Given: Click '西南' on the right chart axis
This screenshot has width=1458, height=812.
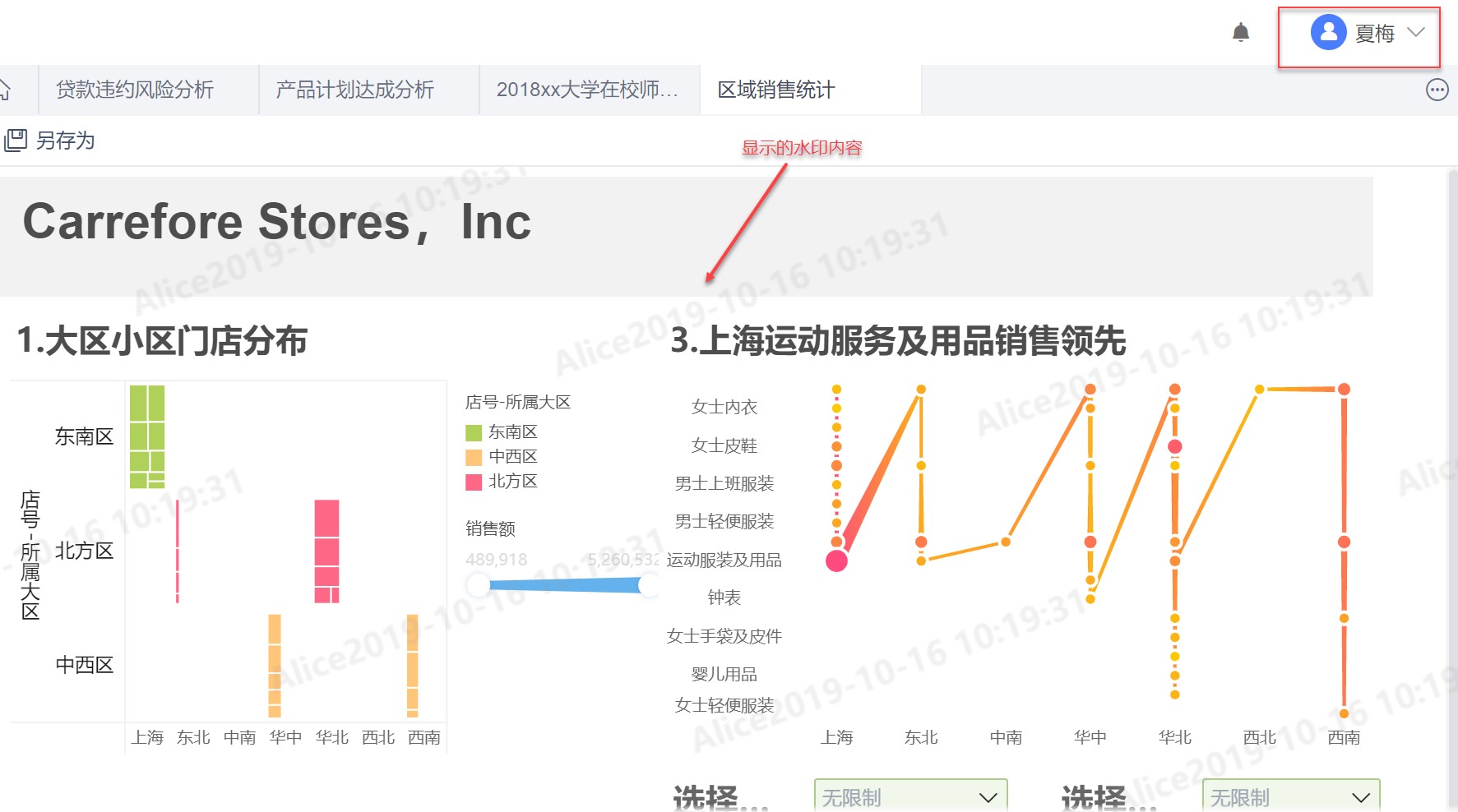Looking at the screenshot, I should point(1344,737).
